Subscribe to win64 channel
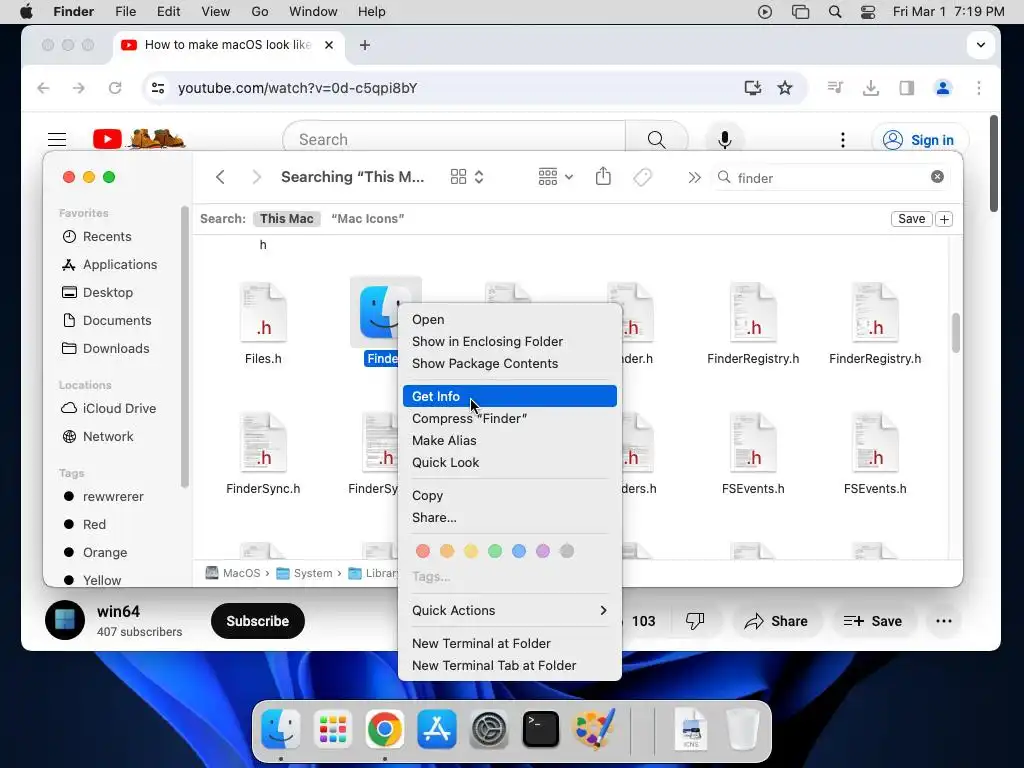 click(257, 621)
